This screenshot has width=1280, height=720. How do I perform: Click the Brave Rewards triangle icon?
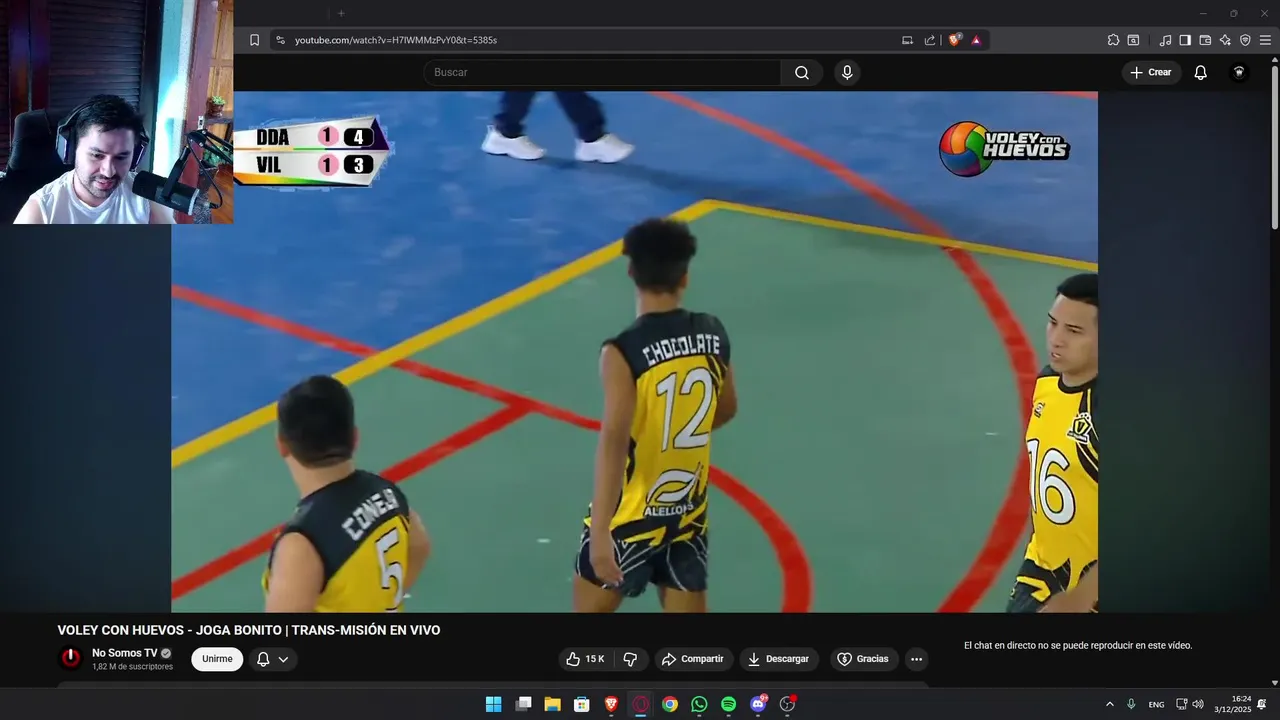pyautogui.click(x=976, y=40)
